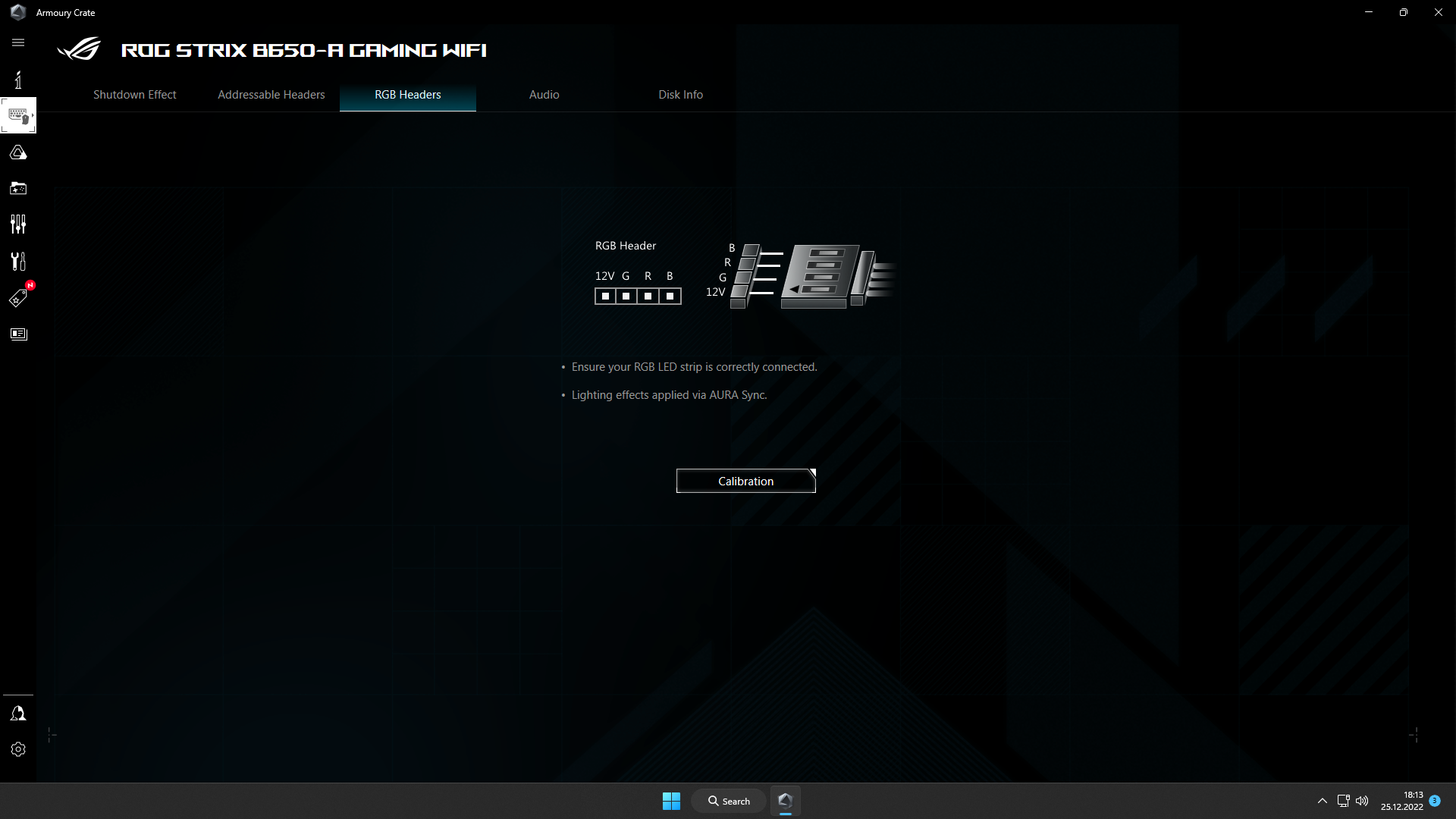Open Armoury Crate settings gear
The width and height of the screenshot is (1456, 819).
(x=18, y=749)
